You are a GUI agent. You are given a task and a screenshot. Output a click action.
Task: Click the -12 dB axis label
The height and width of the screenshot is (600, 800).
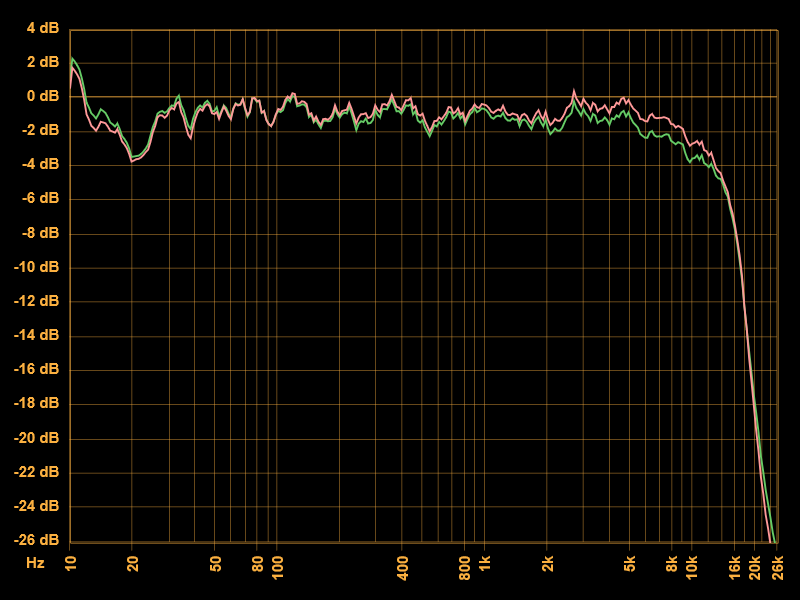point(37,301)
